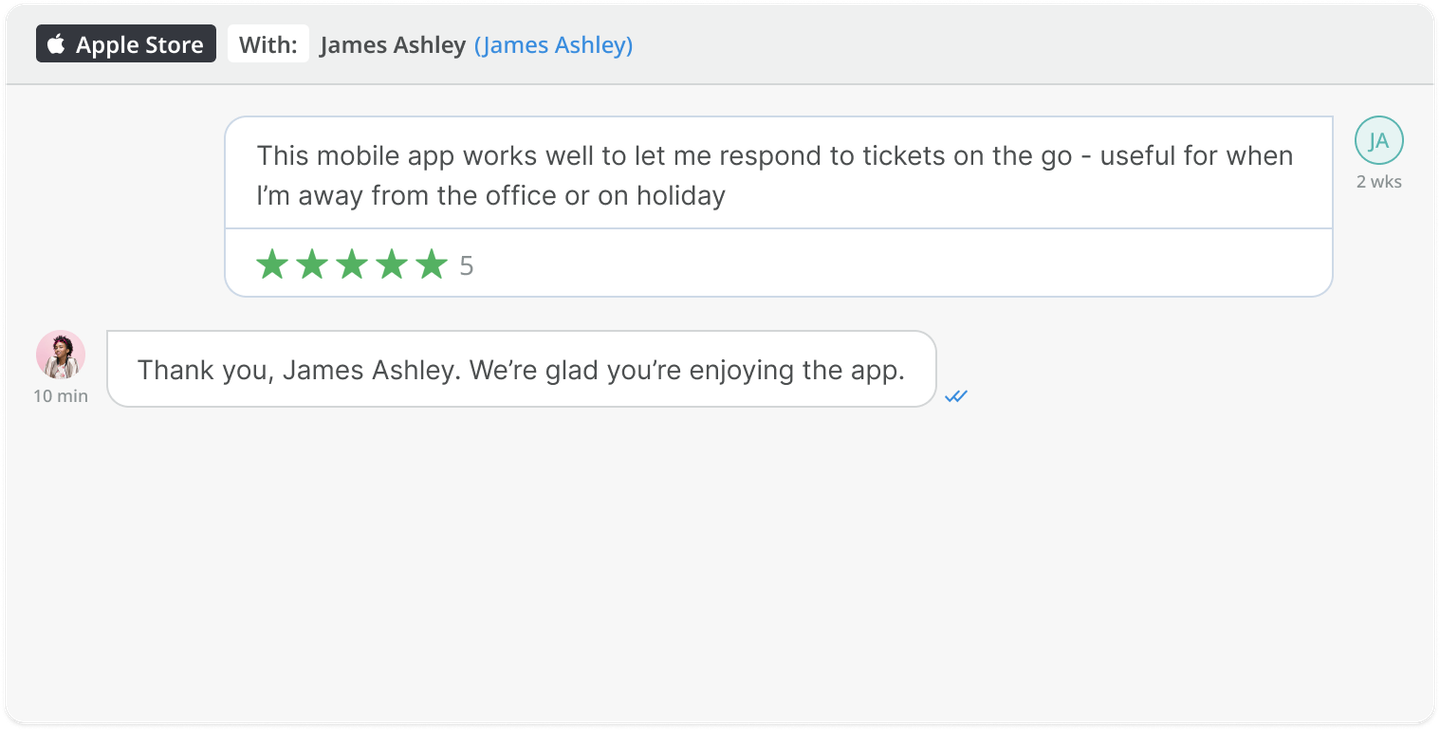Click the second green rating star
This screenshot has height=730, width=1440.
(x=312, y=265)
